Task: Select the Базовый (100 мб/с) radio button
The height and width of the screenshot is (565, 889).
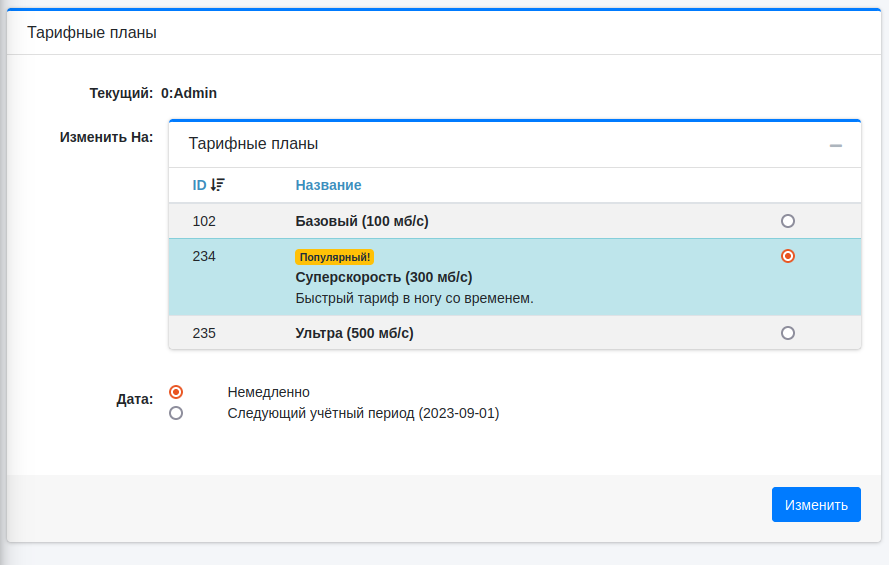Action: click(788, 221)
